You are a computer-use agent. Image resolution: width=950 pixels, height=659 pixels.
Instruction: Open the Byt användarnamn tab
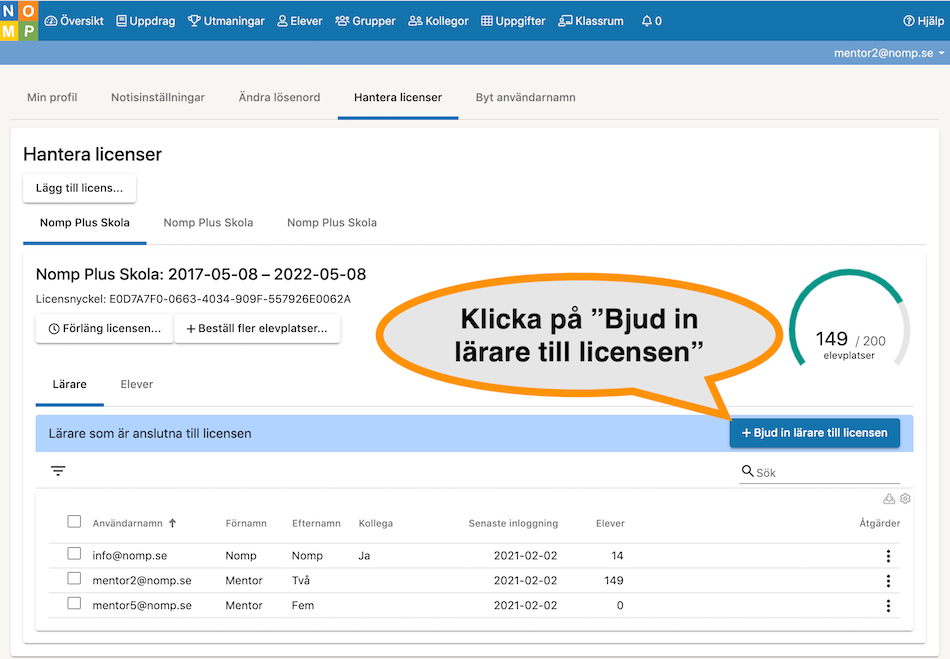tap(525, 98)
